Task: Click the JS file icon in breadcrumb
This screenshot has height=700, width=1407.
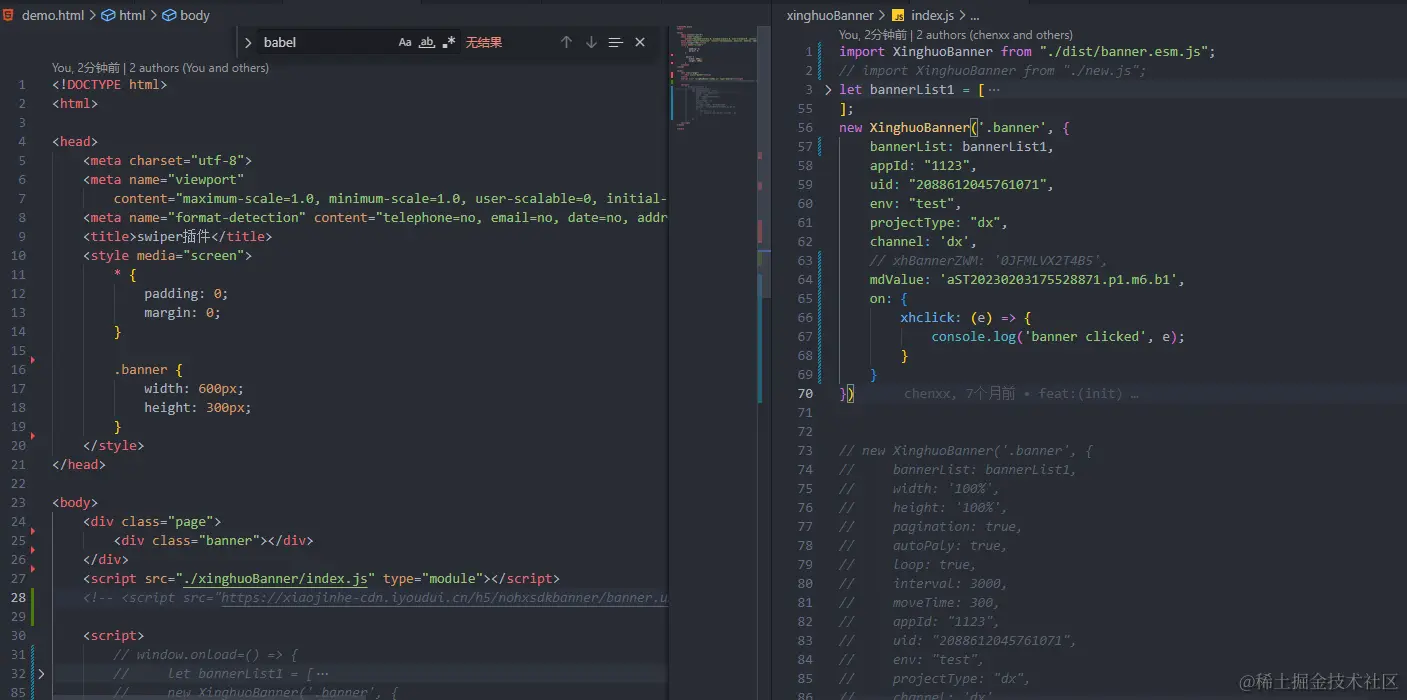Action: pyautogui.click(x=898, y=15)
